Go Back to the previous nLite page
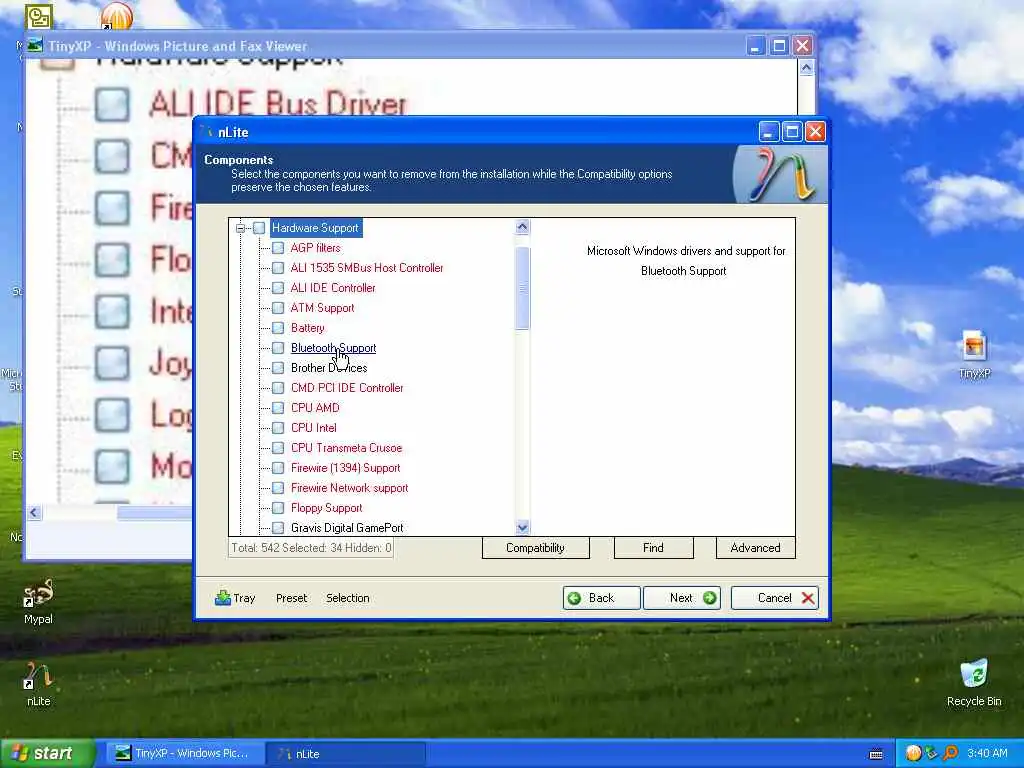The height and width of the screenshot is (768, 1024). [601, 598]
